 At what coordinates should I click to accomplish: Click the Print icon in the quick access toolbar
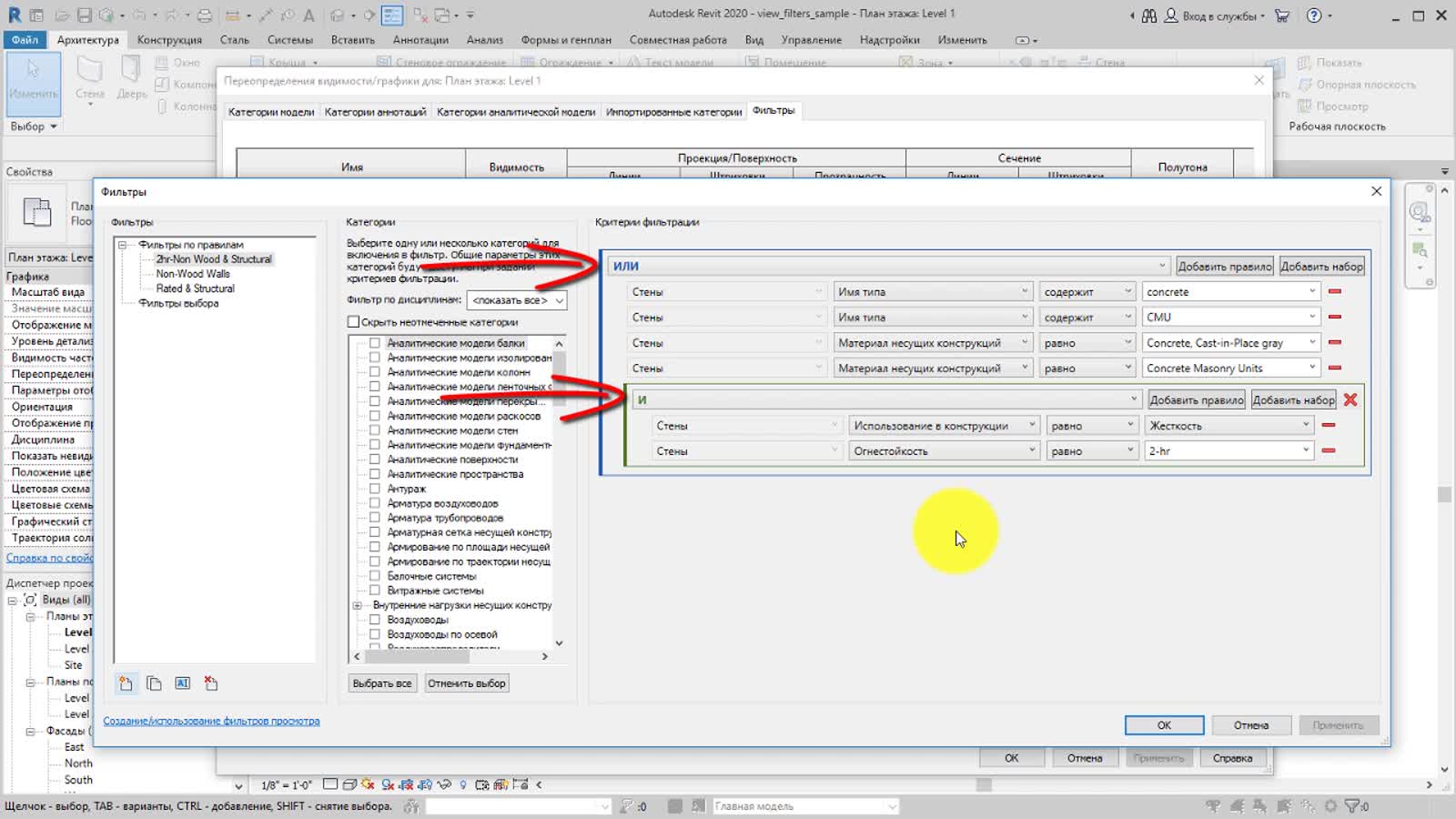(205, 15)
